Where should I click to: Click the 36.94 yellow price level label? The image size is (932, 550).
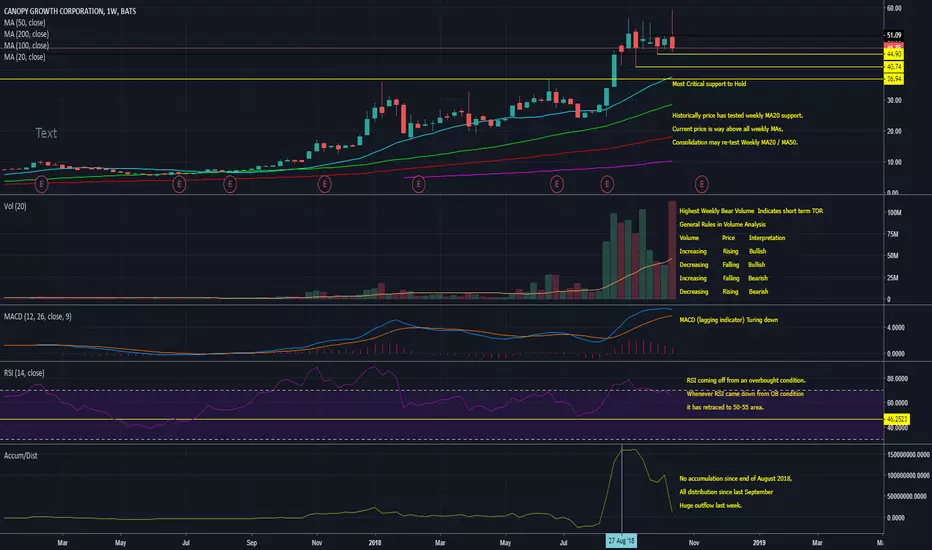pyautogui.click(x=894, y=79)
